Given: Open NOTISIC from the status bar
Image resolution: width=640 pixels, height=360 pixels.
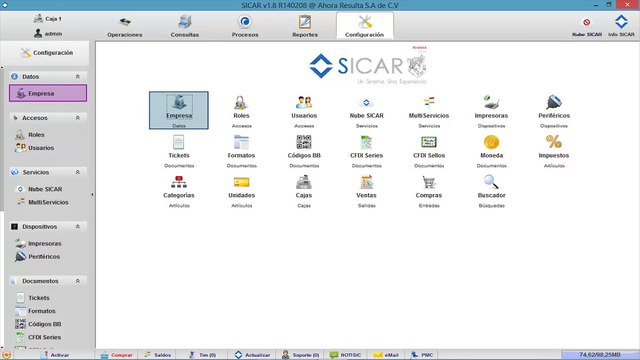Looking at the screenshot, I should [345, 355].
